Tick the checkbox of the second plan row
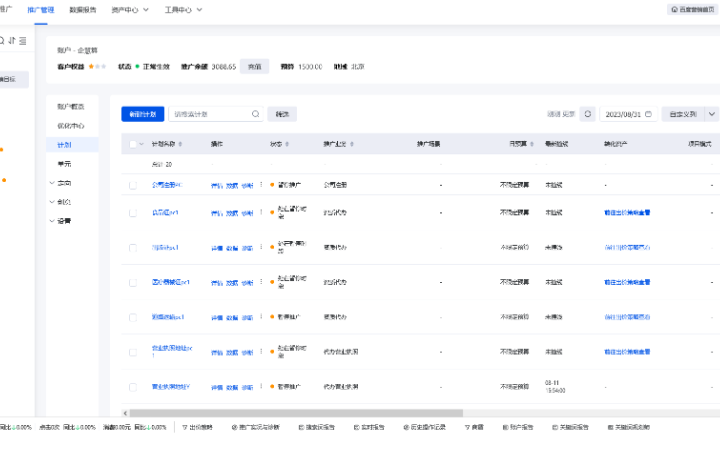The image size is (720, 450). click(x=133, y=213)
